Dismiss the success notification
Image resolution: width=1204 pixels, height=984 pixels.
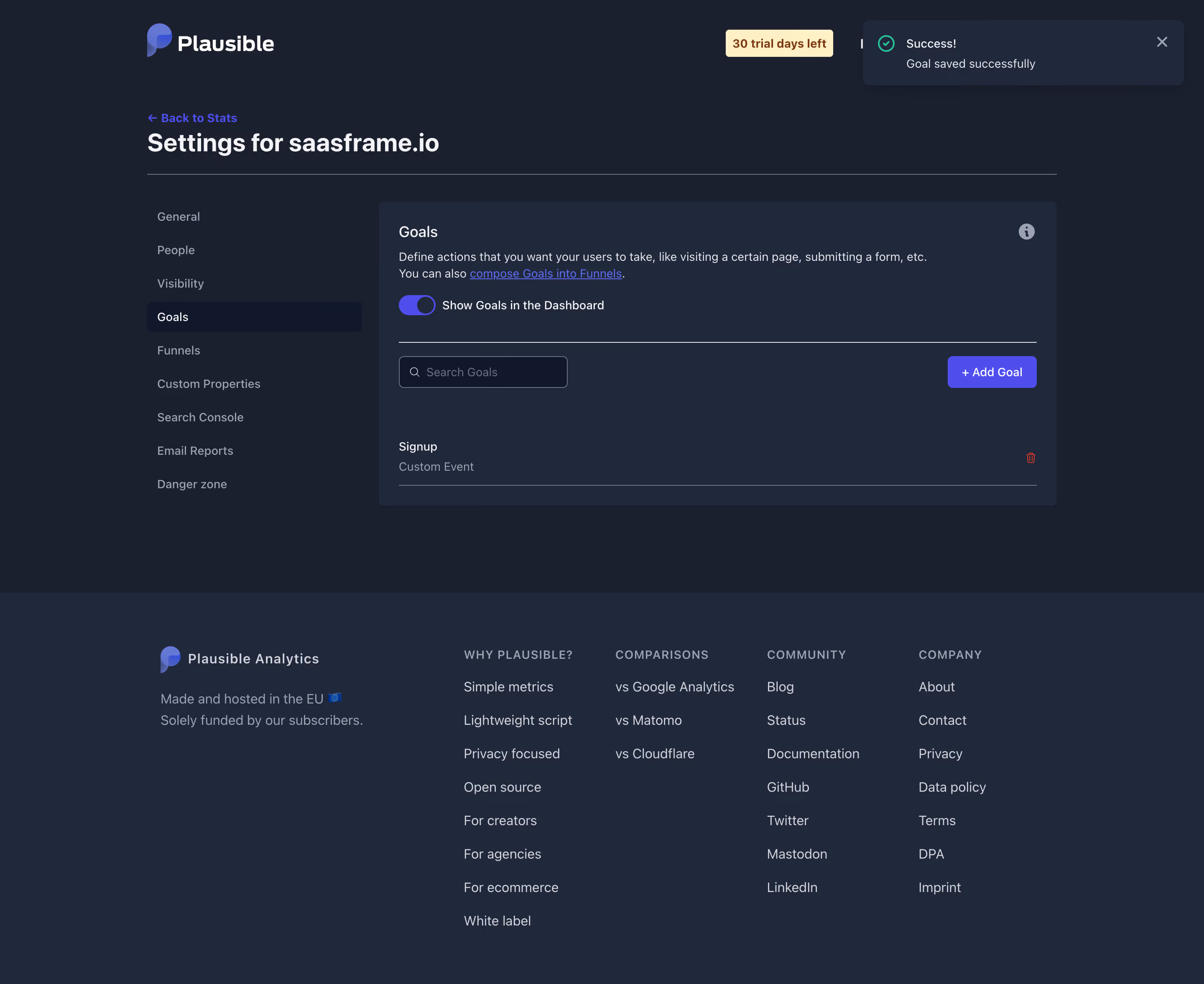coord(1161,42)
